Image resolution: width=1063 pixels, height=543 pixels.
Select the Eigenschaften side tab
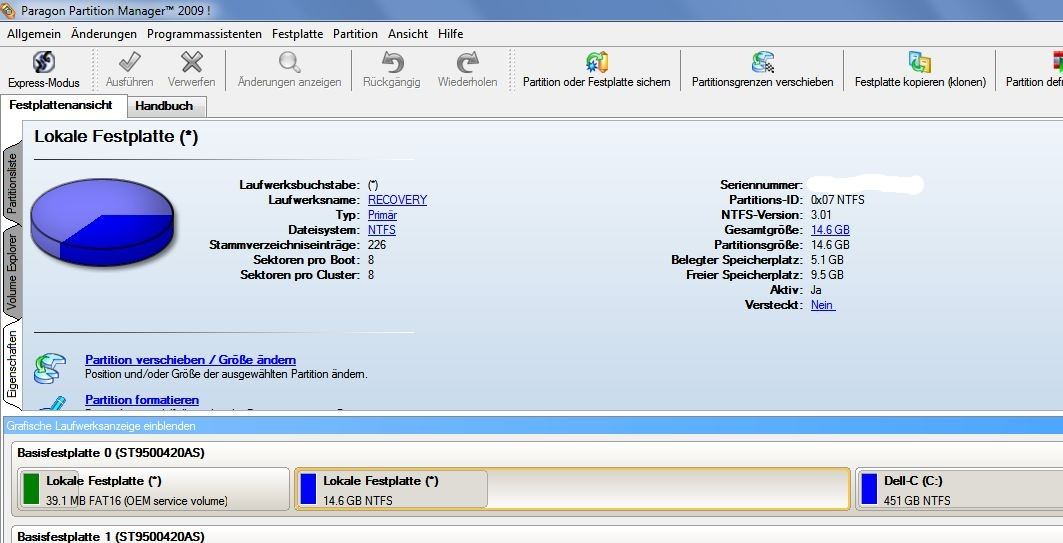pos(12,364)
